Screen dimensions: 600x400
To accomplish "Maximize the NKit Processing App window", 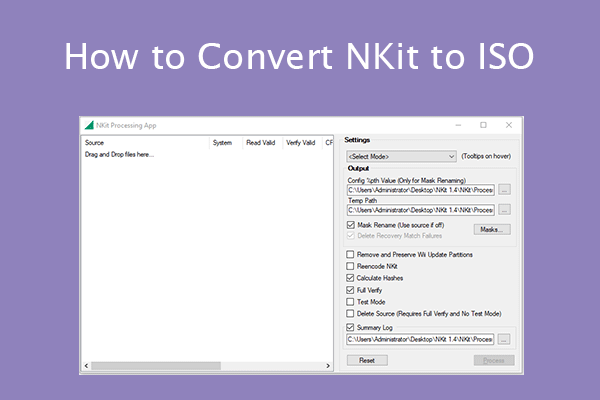I will pos(483,125).
